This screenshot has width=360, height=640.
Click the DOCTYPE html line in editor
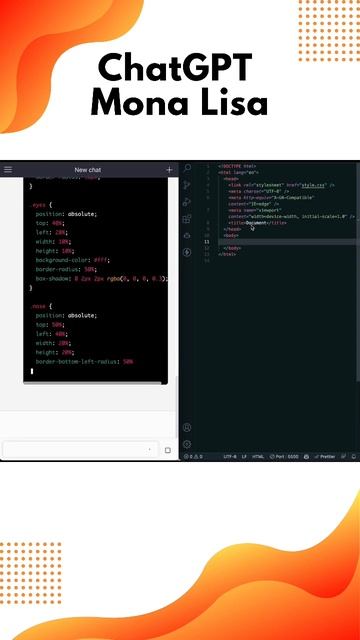point(237,166)
